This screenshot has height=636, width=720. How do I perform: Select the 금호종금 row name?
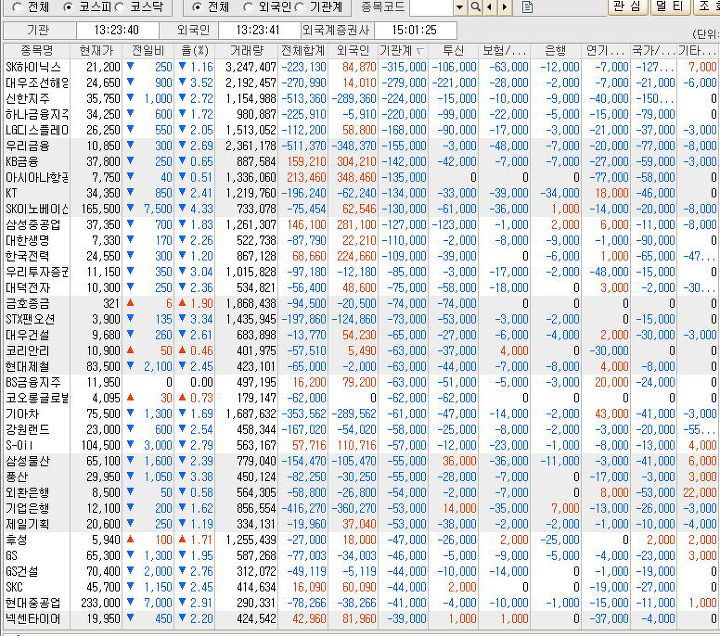27,304
